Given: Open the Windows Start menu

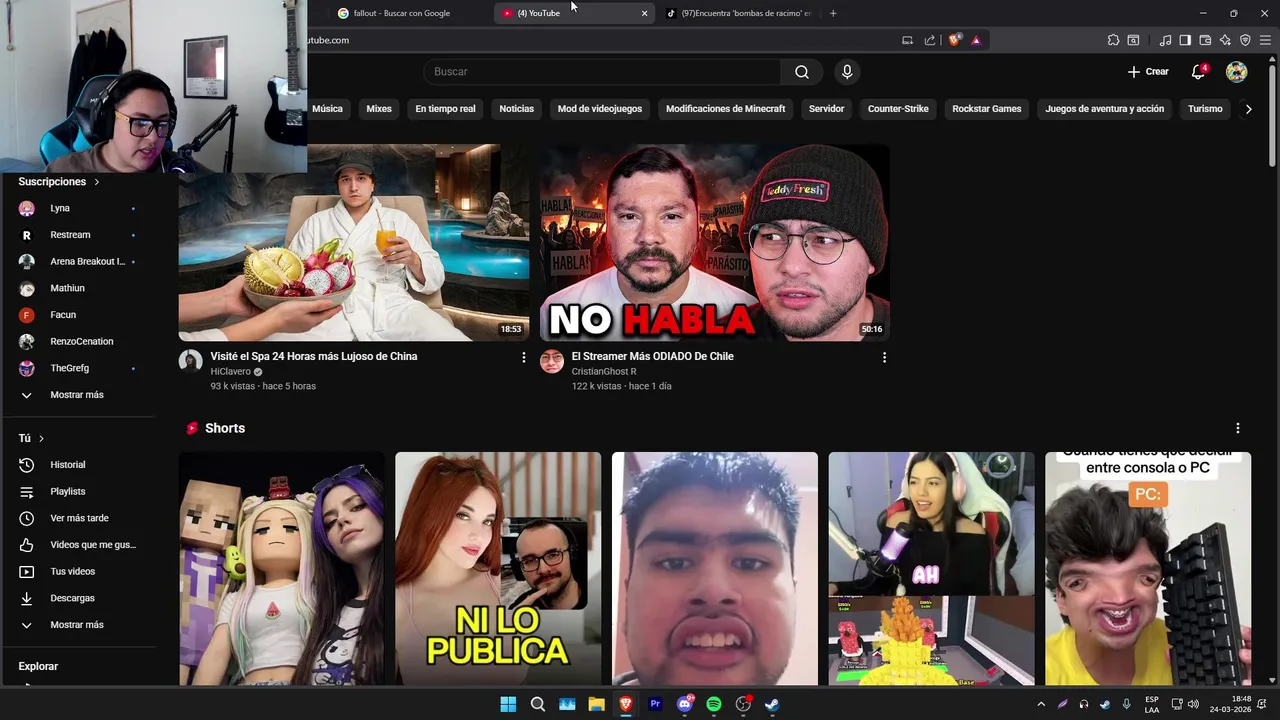Looking at the screenshot, I should click(508, 704).
